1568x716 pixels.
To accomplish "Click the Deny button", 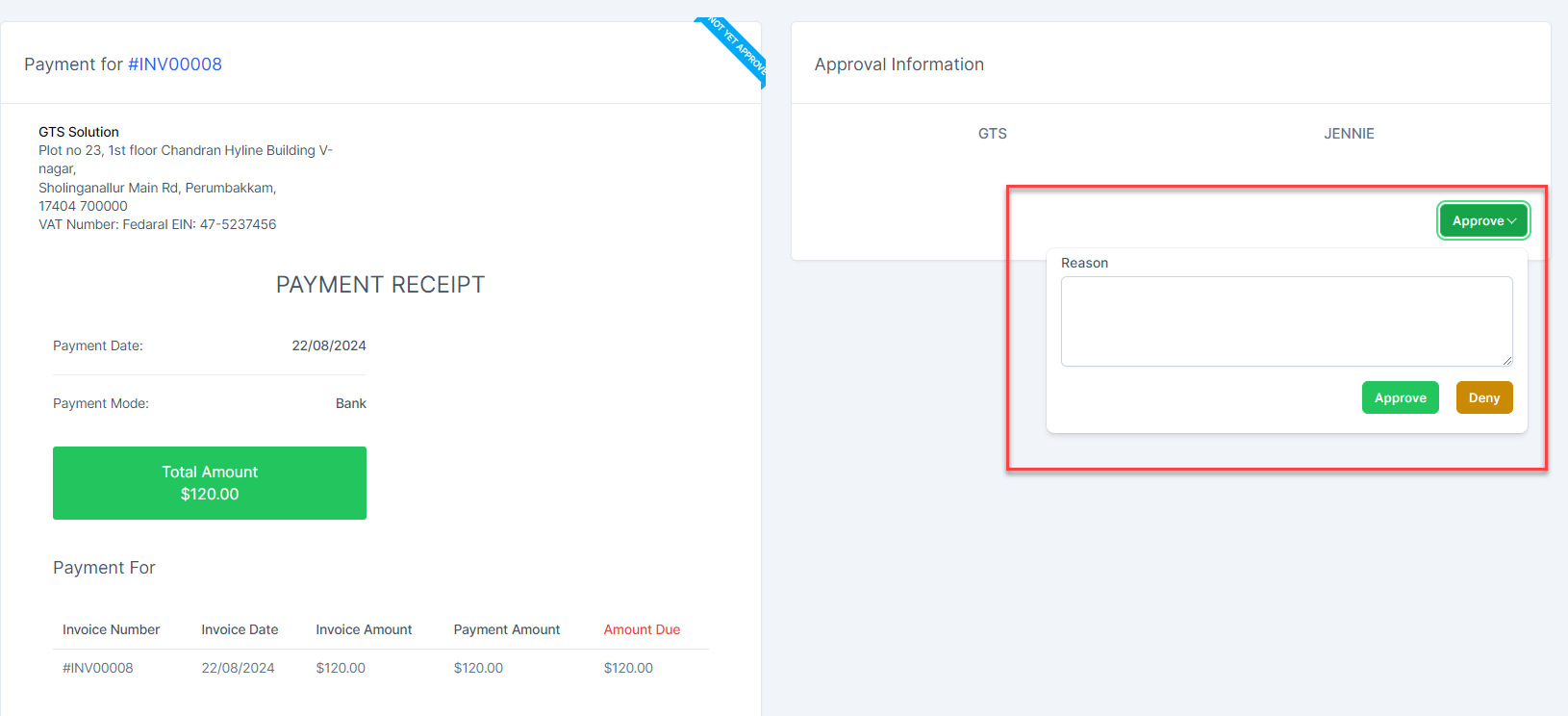I will pyautogui.click(x=1483, y=397).
